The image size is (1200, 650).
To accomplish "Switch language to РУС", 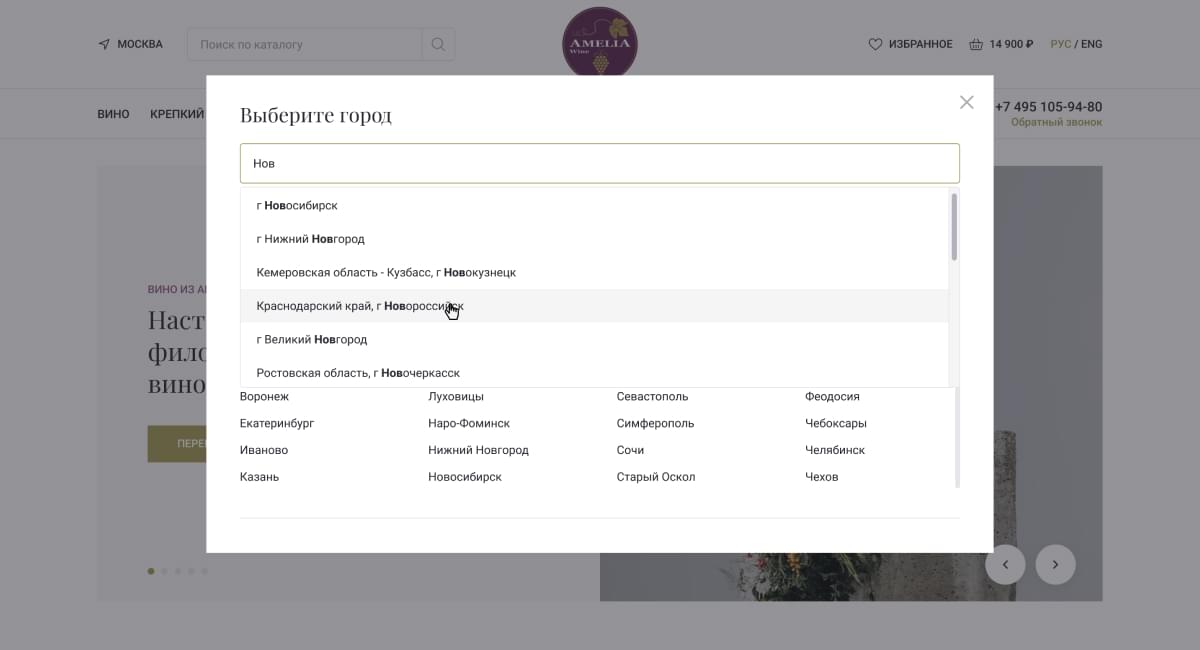I will click(1060, 44).
